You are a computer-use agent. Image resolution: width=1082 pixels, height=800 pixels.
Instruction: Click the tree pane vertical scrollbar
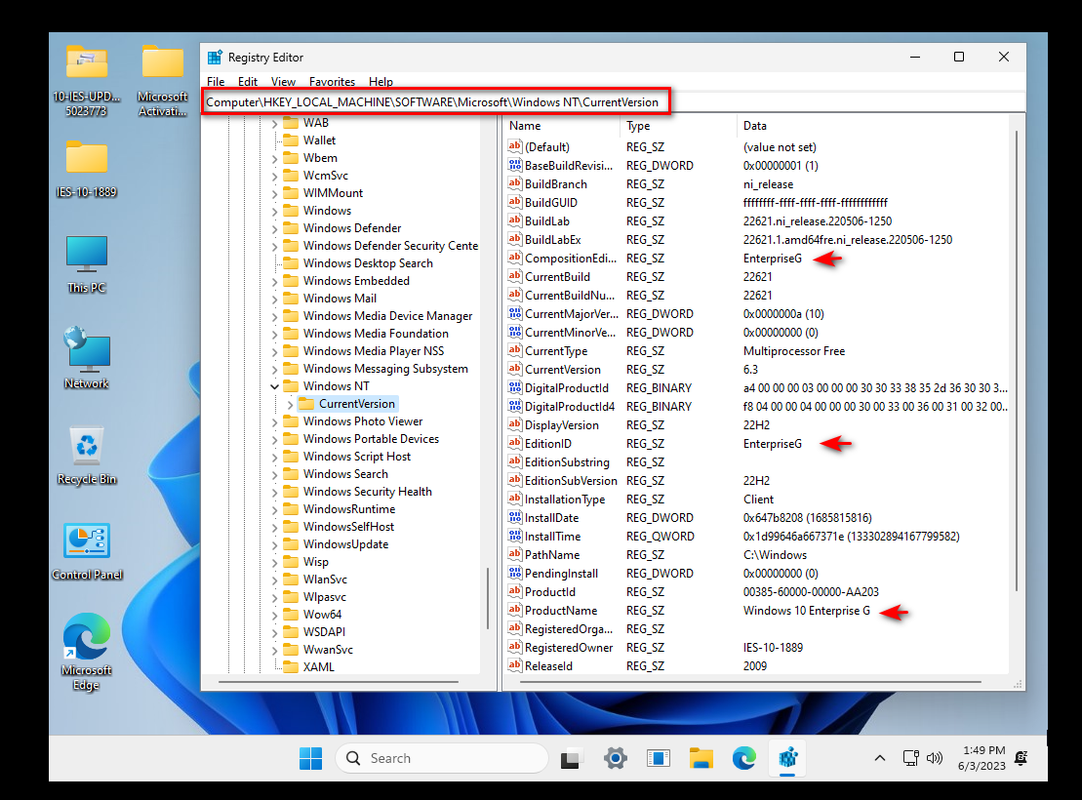coord(488,598)
